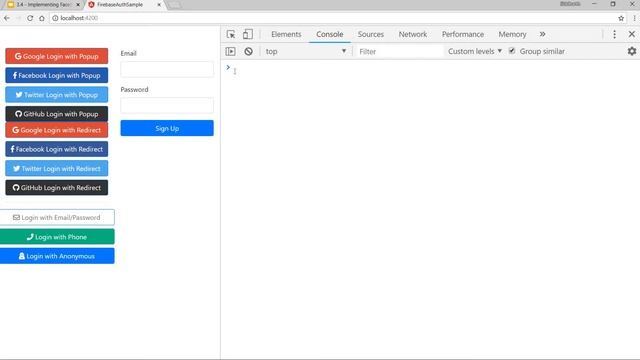Open the DevTools three-dot menu
Viewport: 640px width, 360px height.
614,34
